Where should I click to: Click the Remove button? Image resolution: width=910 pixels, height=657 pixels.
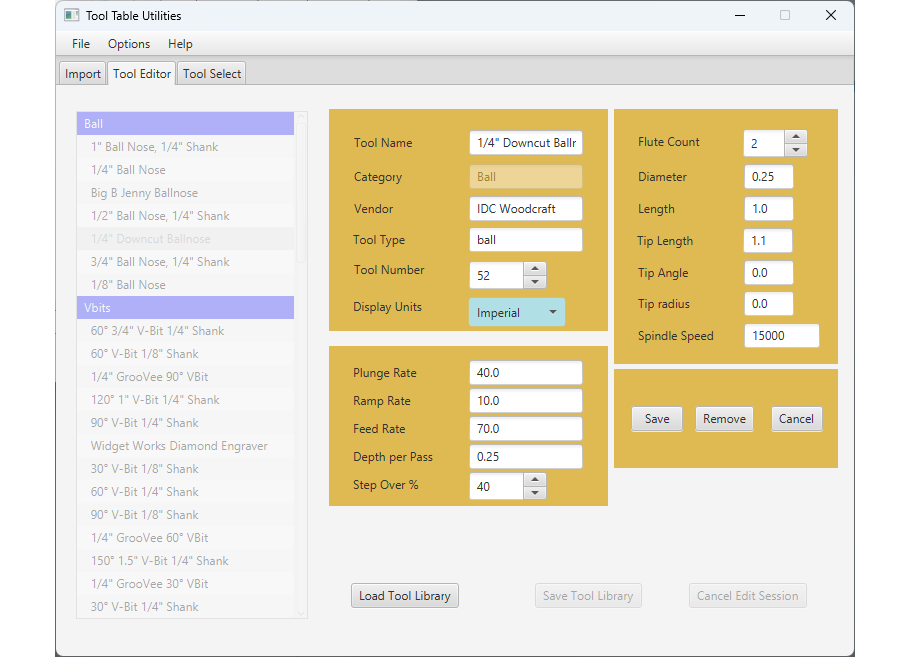[724, 419]
